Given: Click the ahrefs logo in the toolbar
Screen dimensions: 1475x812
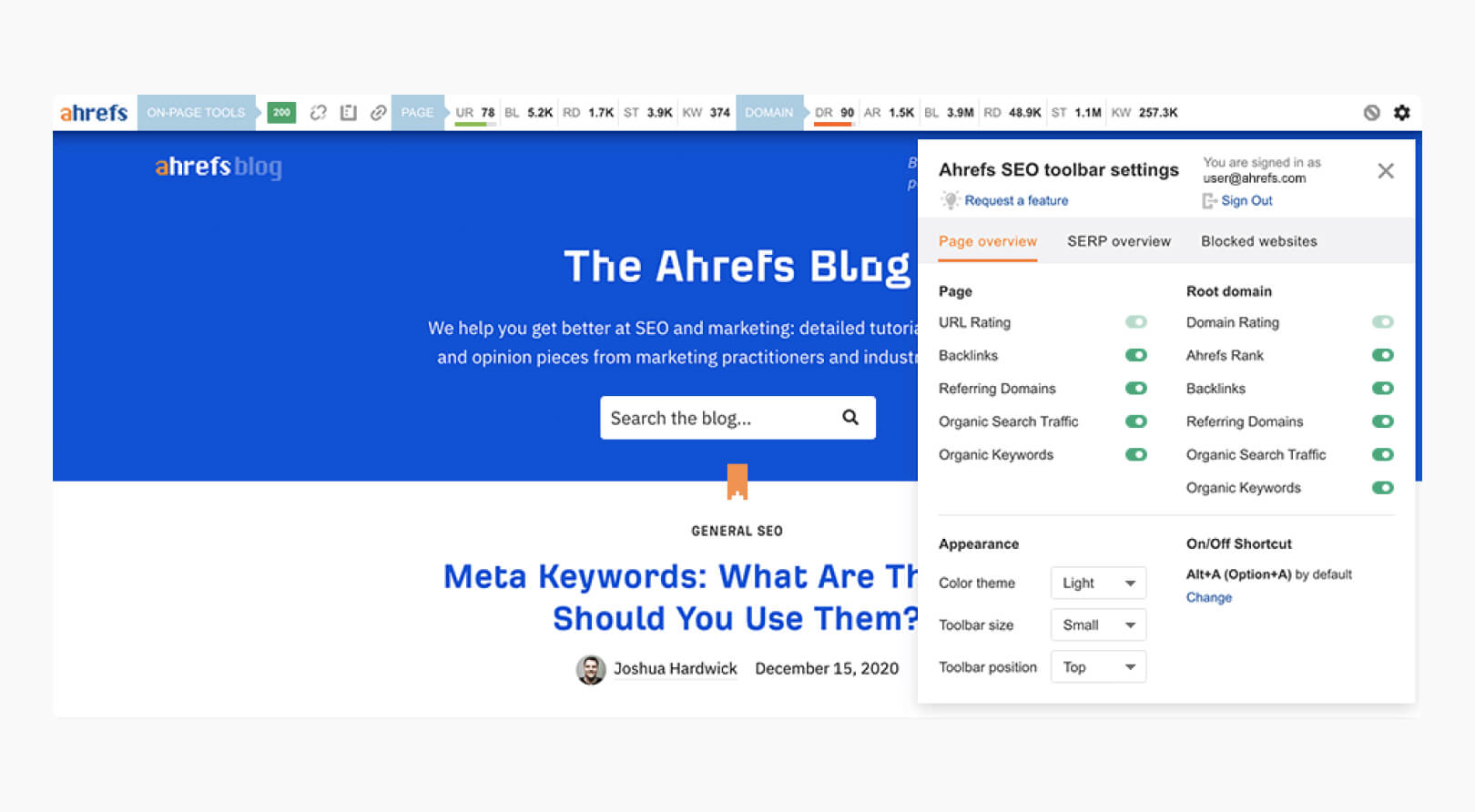Looking at the screenshot, I should 94,113.
